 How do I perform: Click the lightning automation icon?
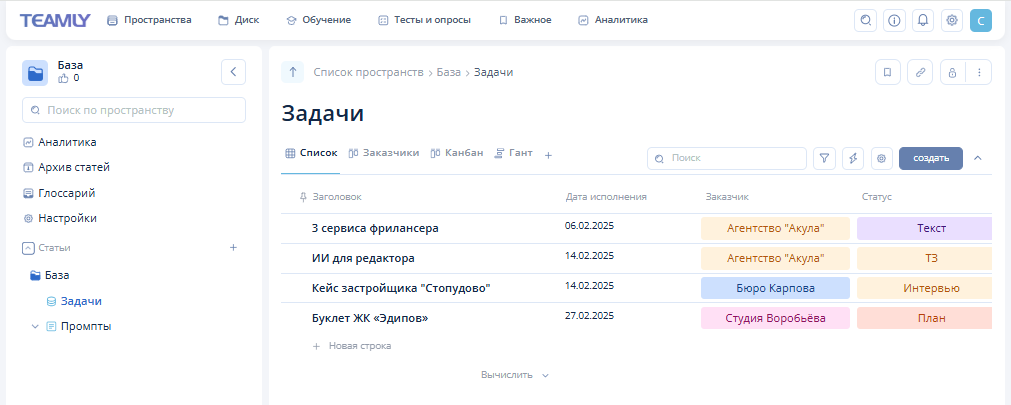(x=852, y=158)
